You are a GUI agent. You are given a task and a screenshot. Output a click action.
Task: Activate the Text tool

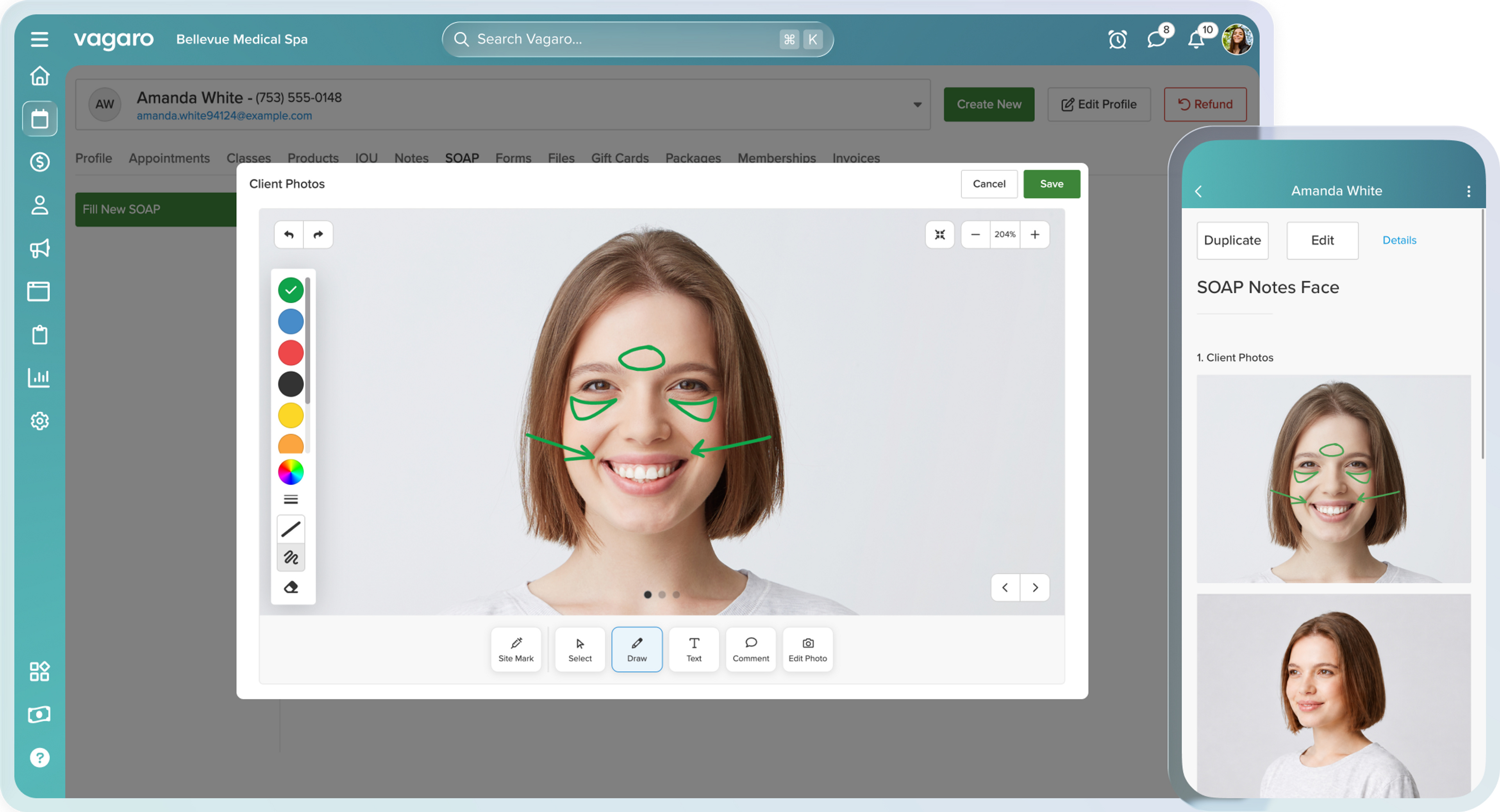click(x=694, y=650)
